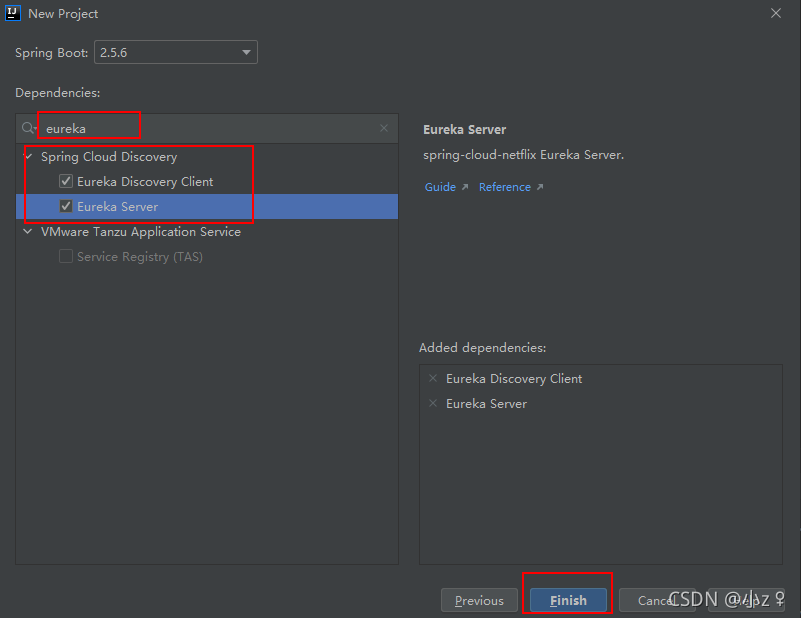This screenshot has width=801, height=618.
Task: Go back with the Previous button
Action: pyautogui.click(x=479, y=600)
